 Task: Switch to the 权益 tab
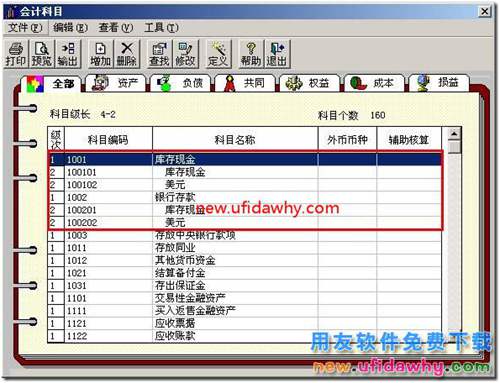[x=310, y=83]
